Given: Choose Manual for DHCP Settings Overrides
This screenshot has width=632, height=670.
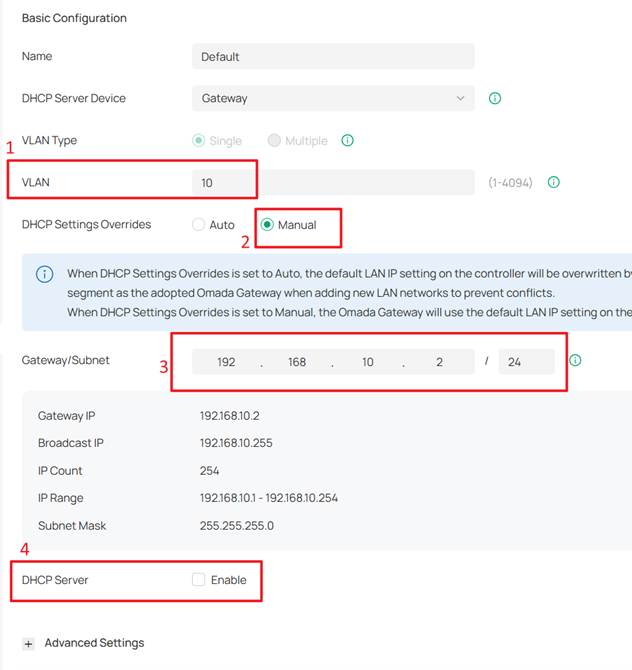Looking at the screenshot, I should [267, 224].
